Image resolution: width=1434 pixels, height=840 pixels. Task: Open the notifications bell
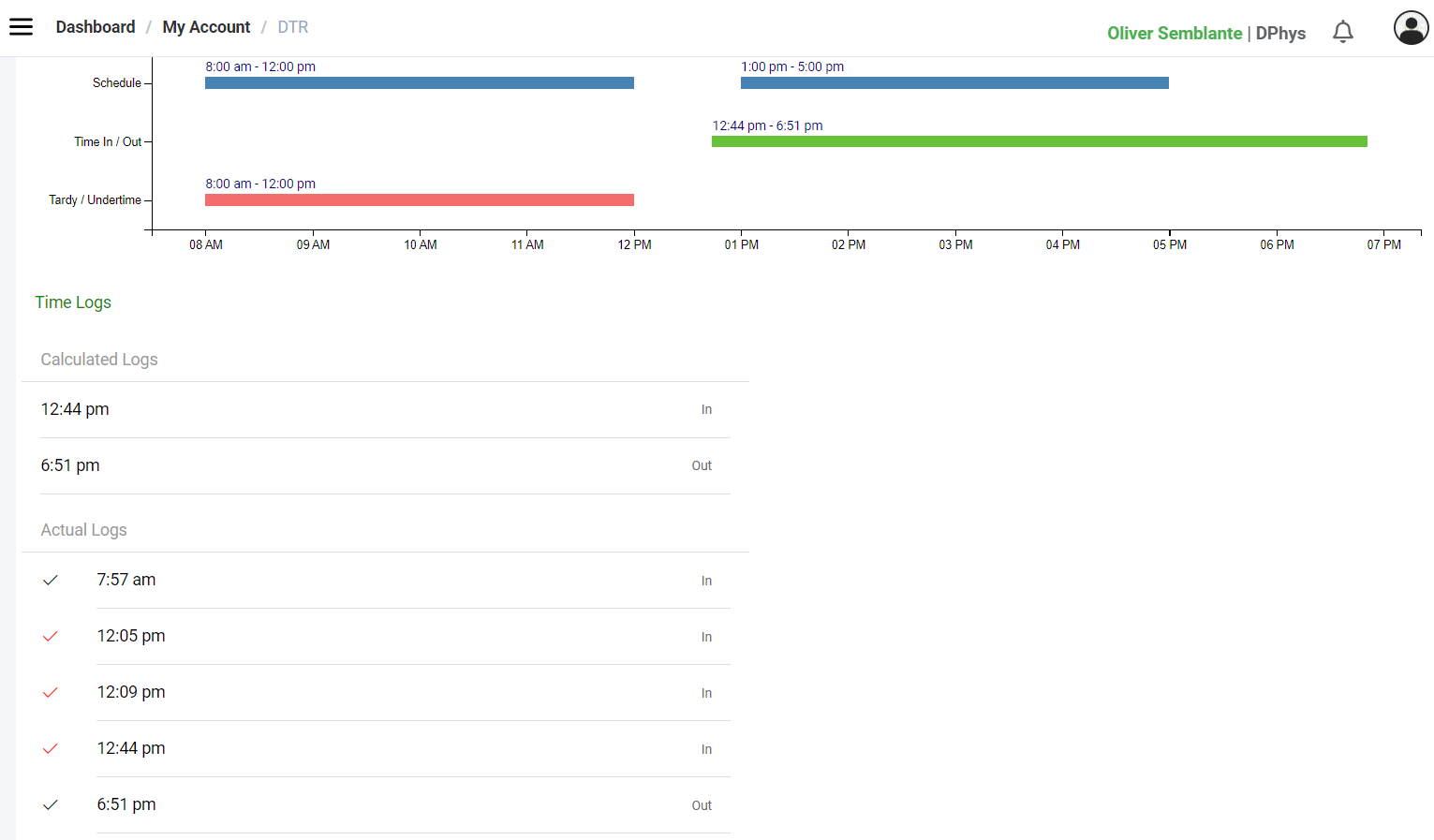coord(1342,32)
